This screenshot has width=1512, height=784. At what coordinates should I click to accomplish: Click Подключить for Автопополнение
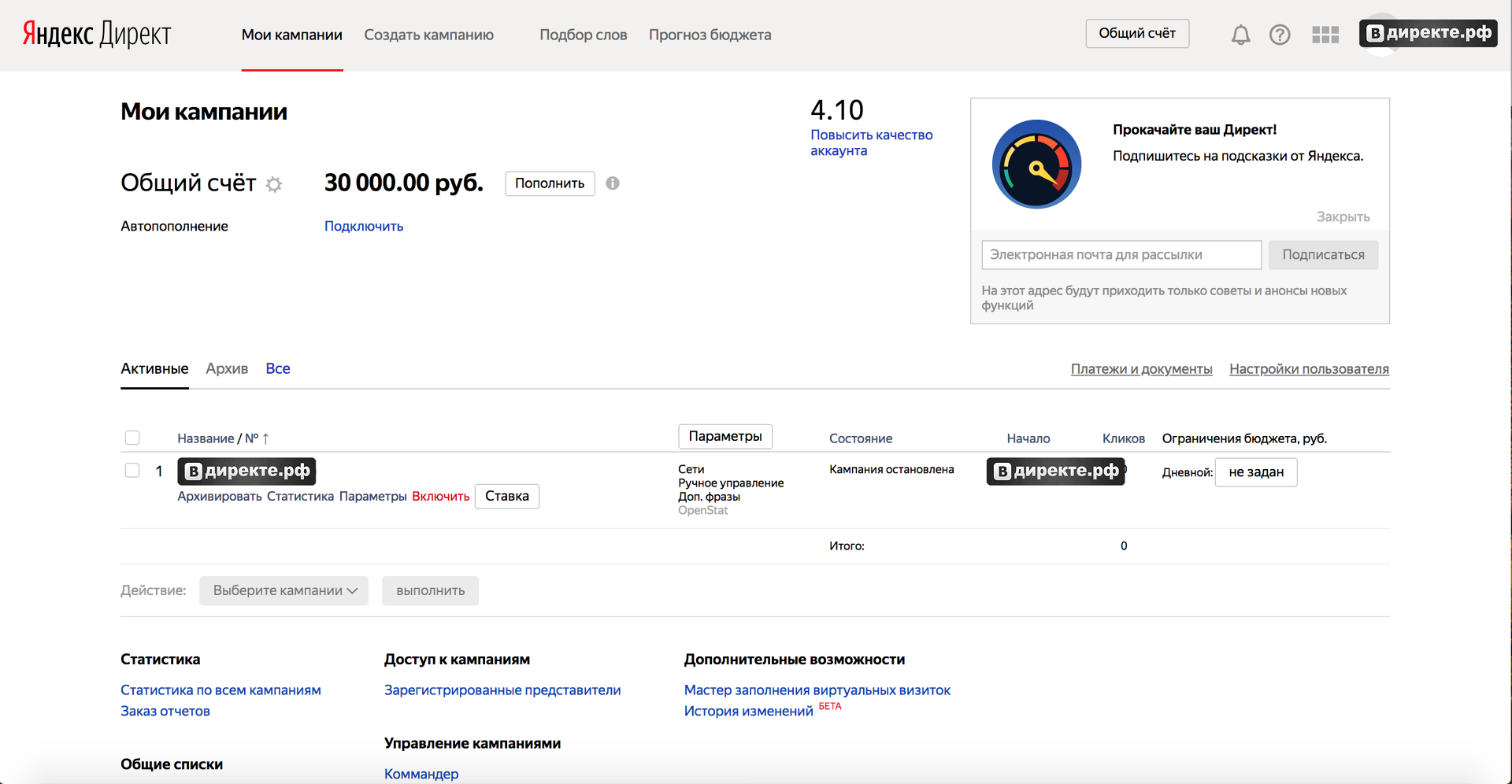(x=364, y=226)
